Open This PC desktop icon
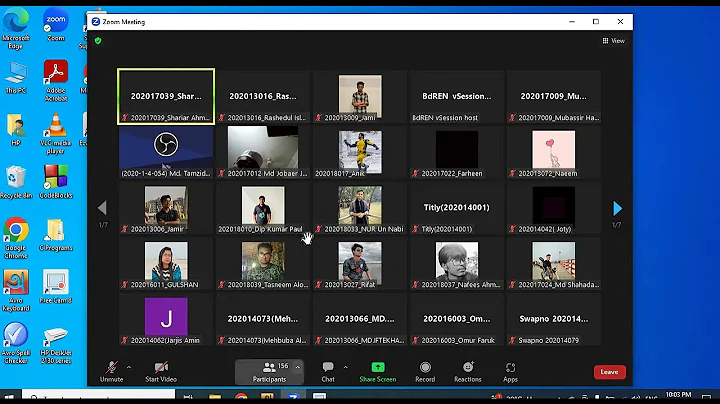The width and height of the screenshot is (720, 404). (16, 78)
